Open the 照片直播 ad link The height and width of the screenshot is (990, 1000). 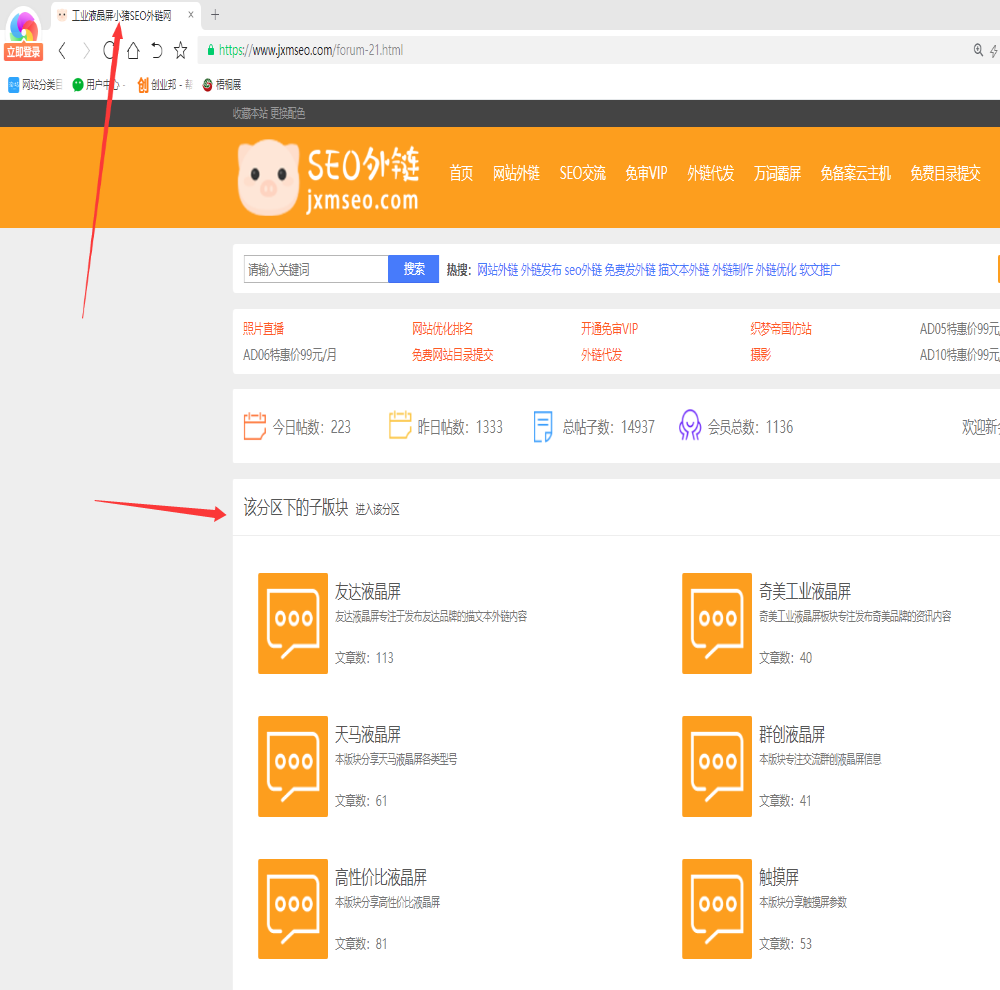(263, 329)
